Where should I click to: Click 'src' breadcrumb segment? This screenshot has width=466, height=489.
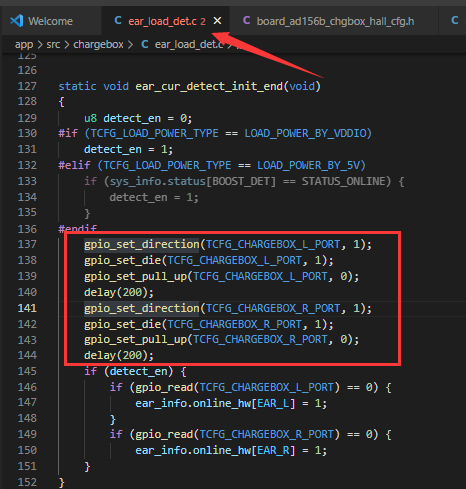[53, 44]
